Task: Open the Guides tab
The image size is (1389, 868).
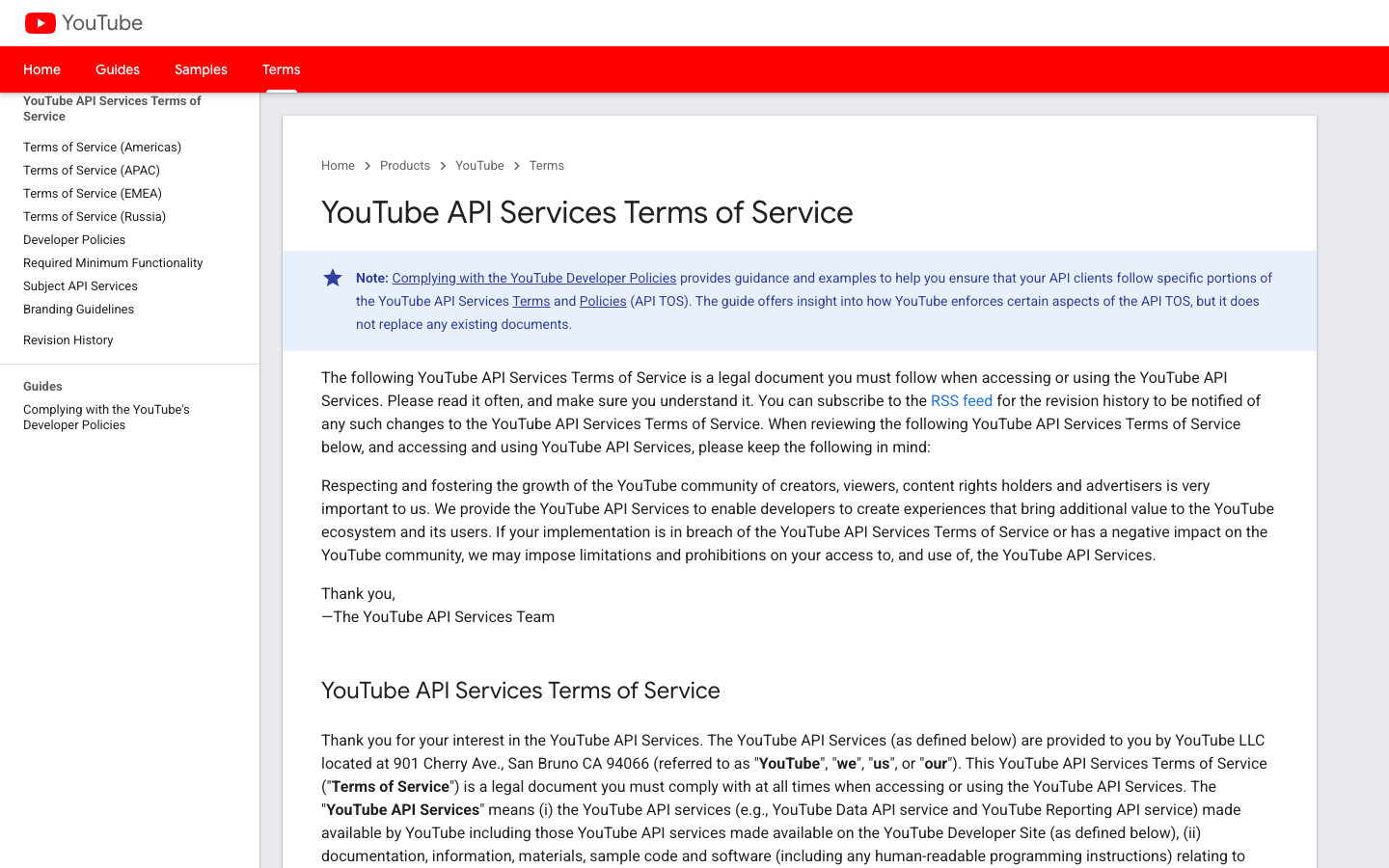Action: (x=118, y=69)
